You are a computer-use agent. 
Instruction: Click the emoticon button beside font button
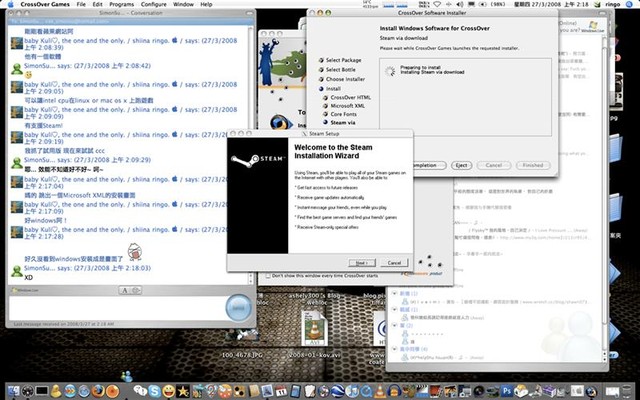136,290
